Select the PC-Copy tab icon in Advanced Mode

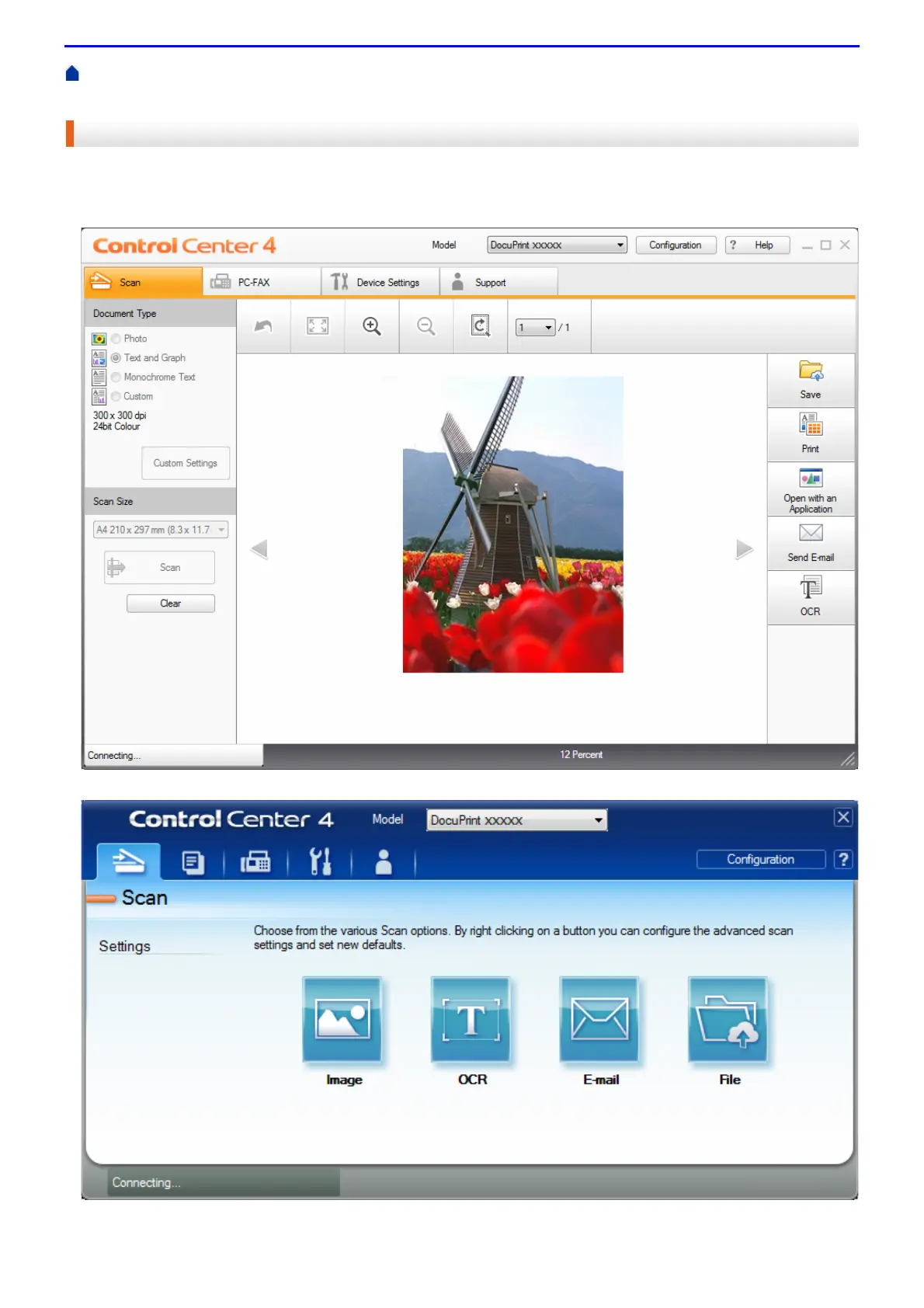[193, 862]
